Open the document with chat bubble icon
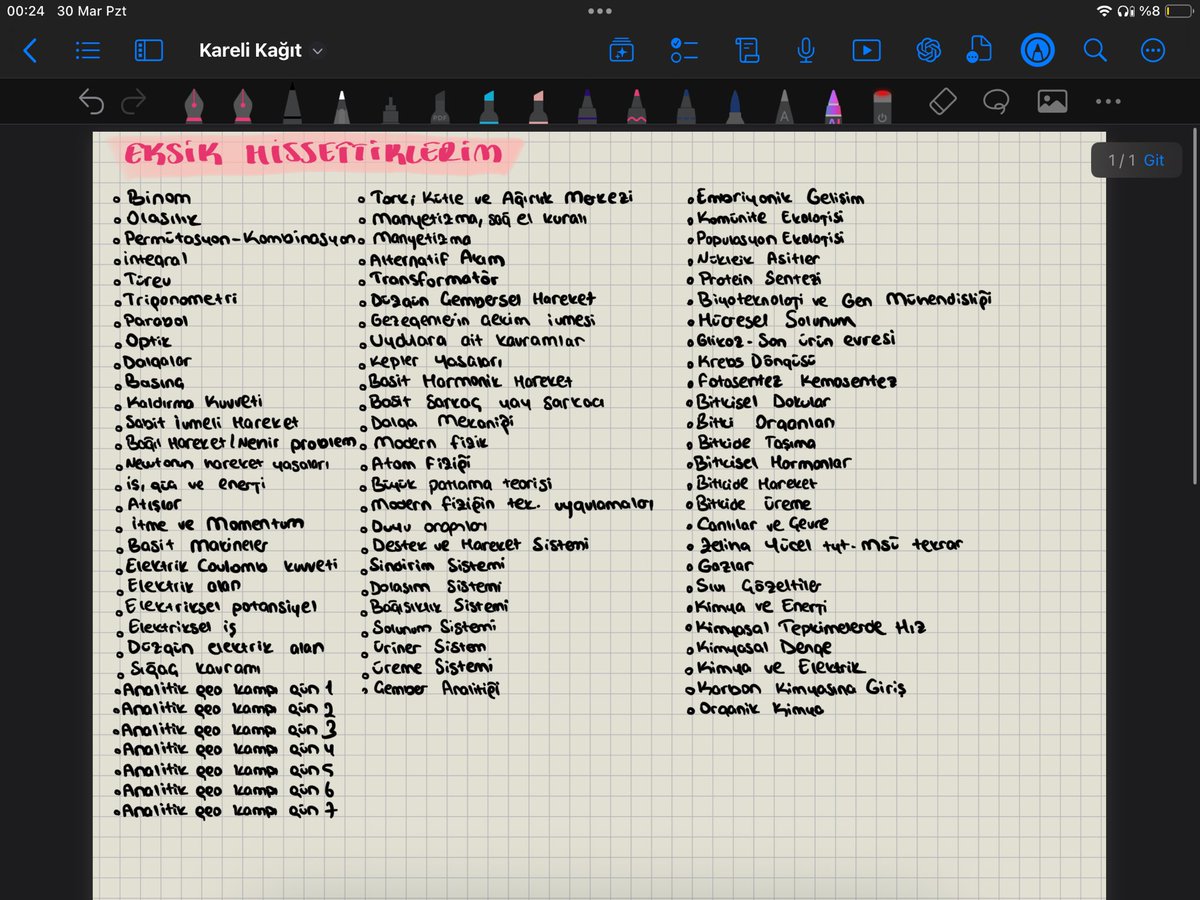1200x900 pixels. [x=978, y=51]
